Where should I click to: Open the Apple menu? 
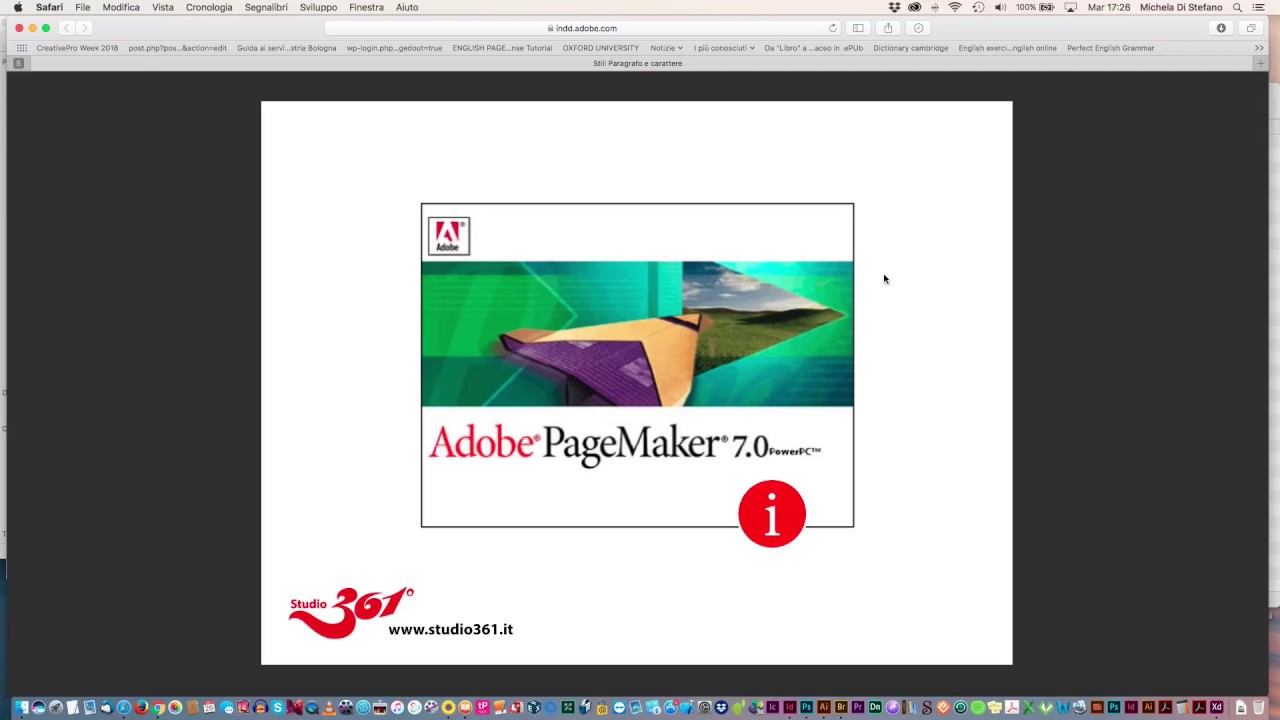[18, 7]
